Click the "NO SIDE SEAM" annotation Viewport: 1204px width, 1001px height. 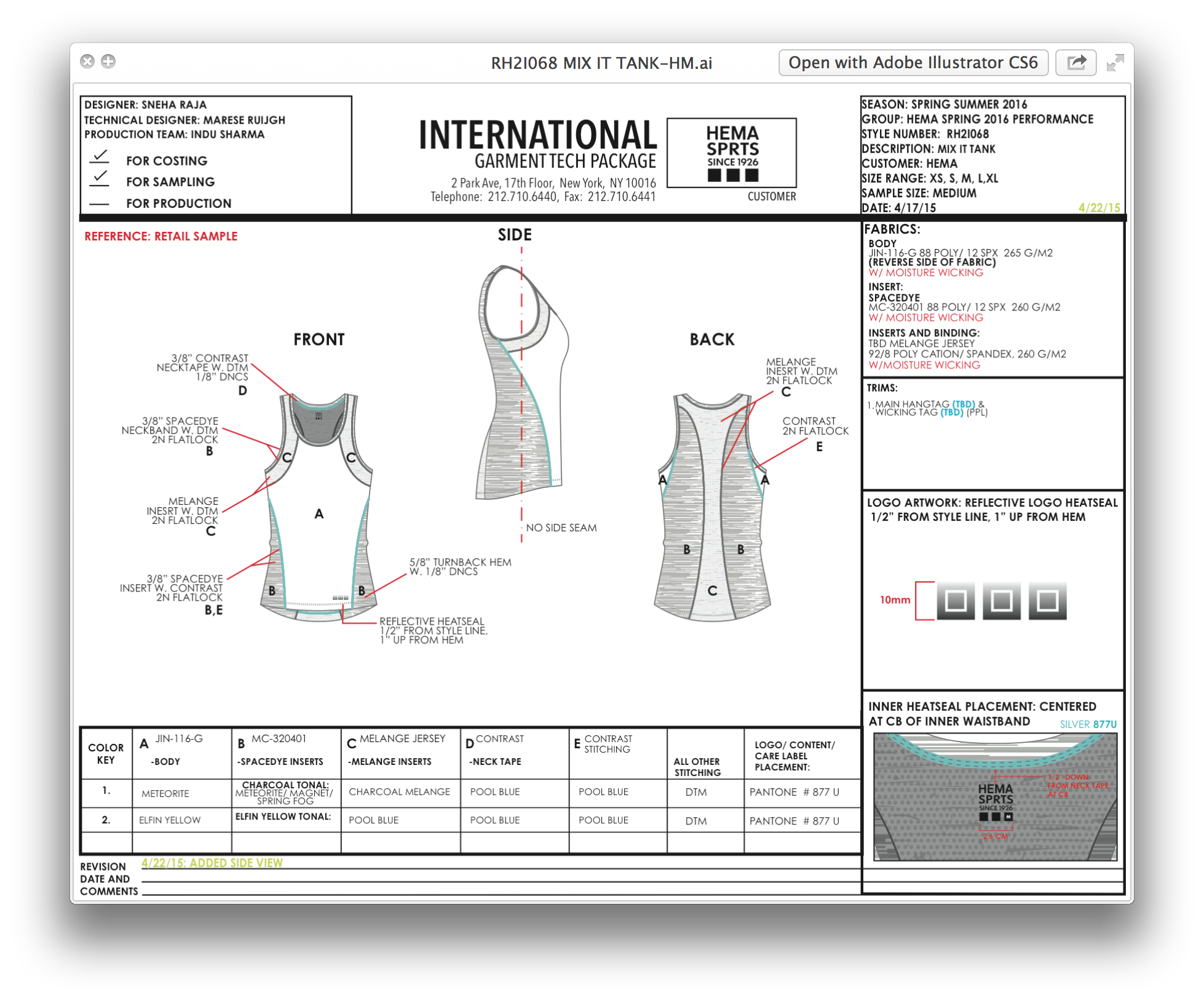[x=561, y=528]
